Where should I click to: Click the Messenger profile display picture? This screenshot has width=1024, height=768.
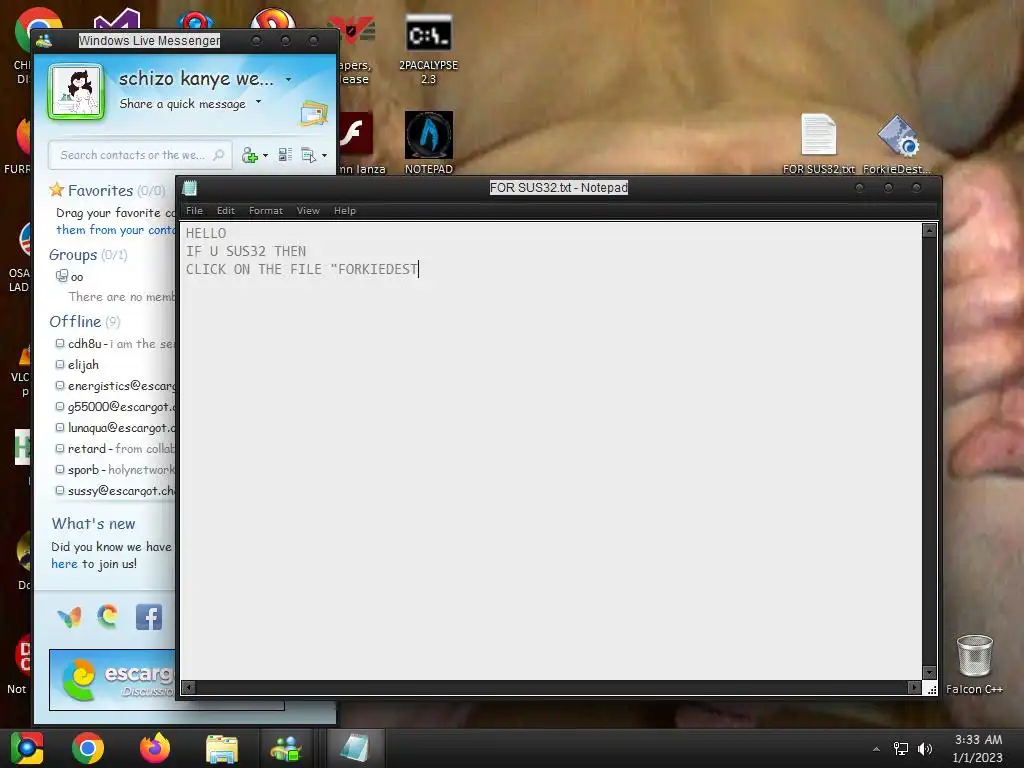(76, 92)
